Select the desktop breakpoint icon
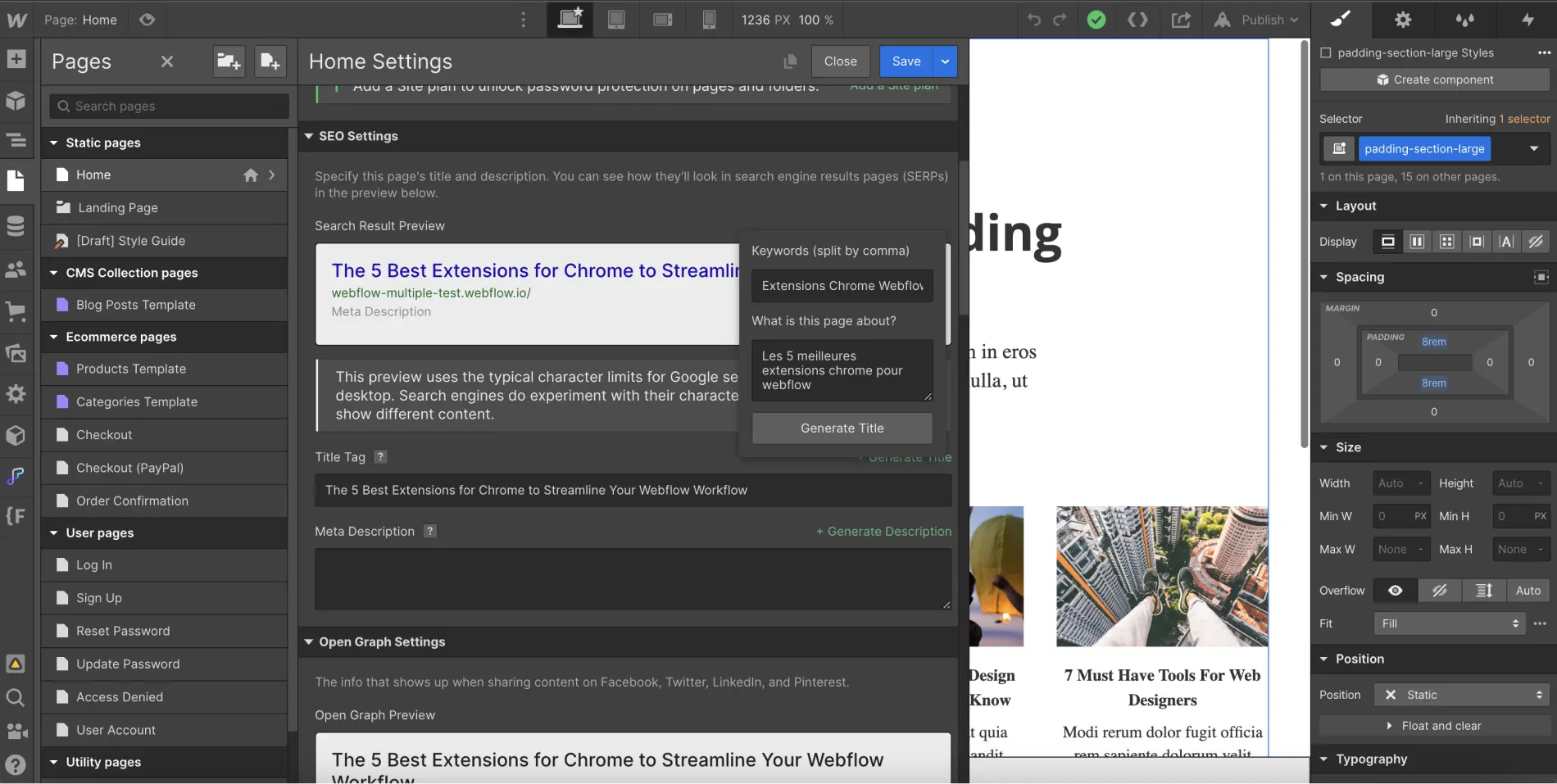Image resolution: width=1557 pixels, height=784 pixels. pyautogui.click(x=570, y=19)
